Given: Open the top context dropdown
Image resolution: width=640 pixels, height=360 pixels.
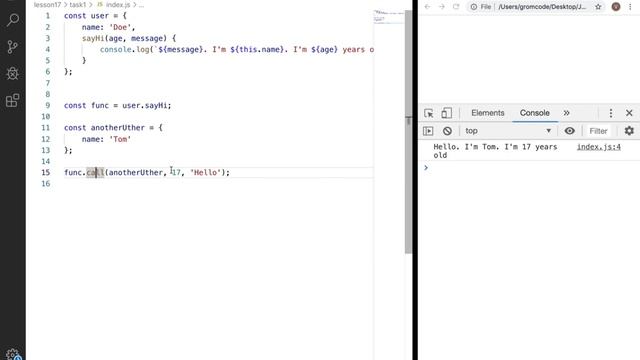Looking at the screenshot, I should [508, 131].
